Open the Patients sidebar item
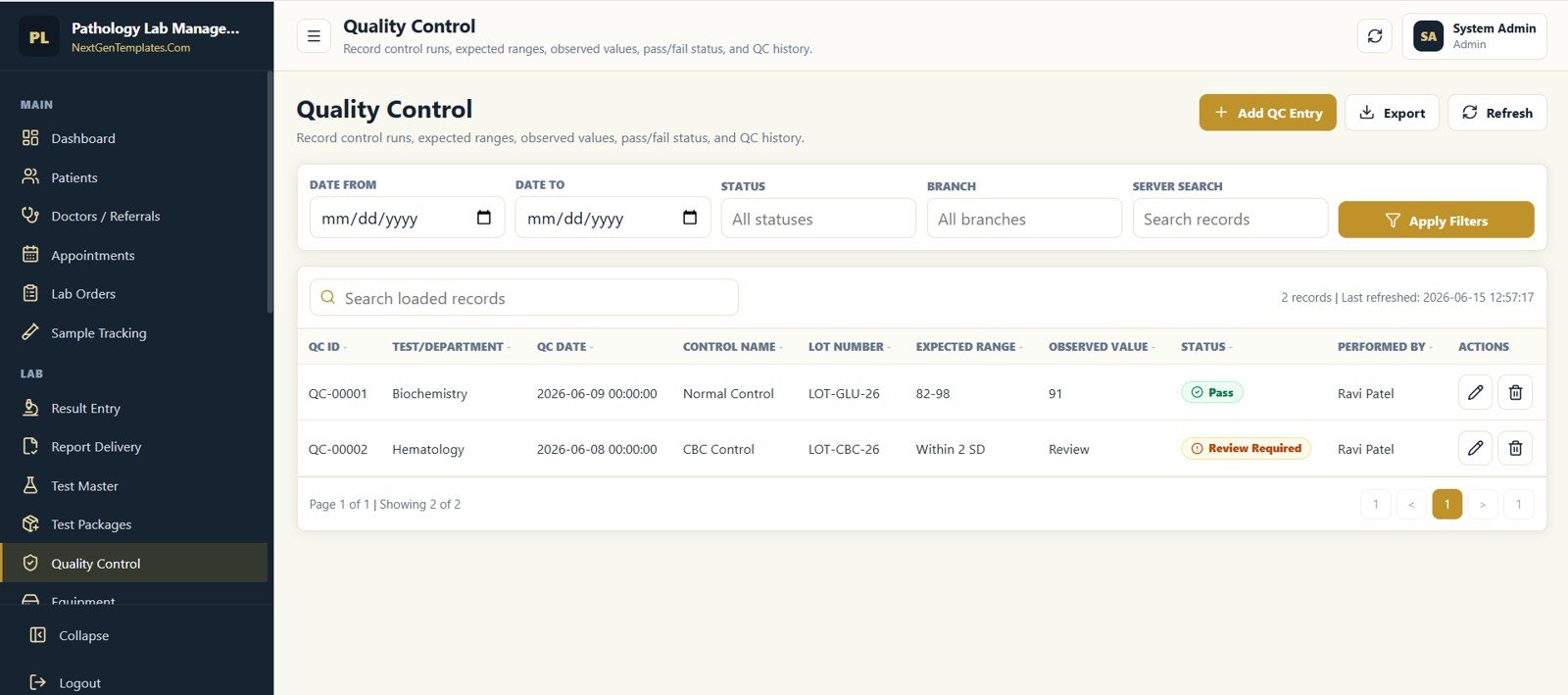This screenshot has height=695, width=1568. (133, 177)
